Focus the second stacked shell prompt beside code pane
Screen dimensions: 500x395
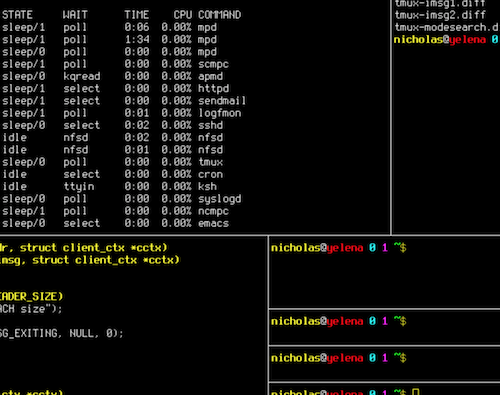point(339,321)
